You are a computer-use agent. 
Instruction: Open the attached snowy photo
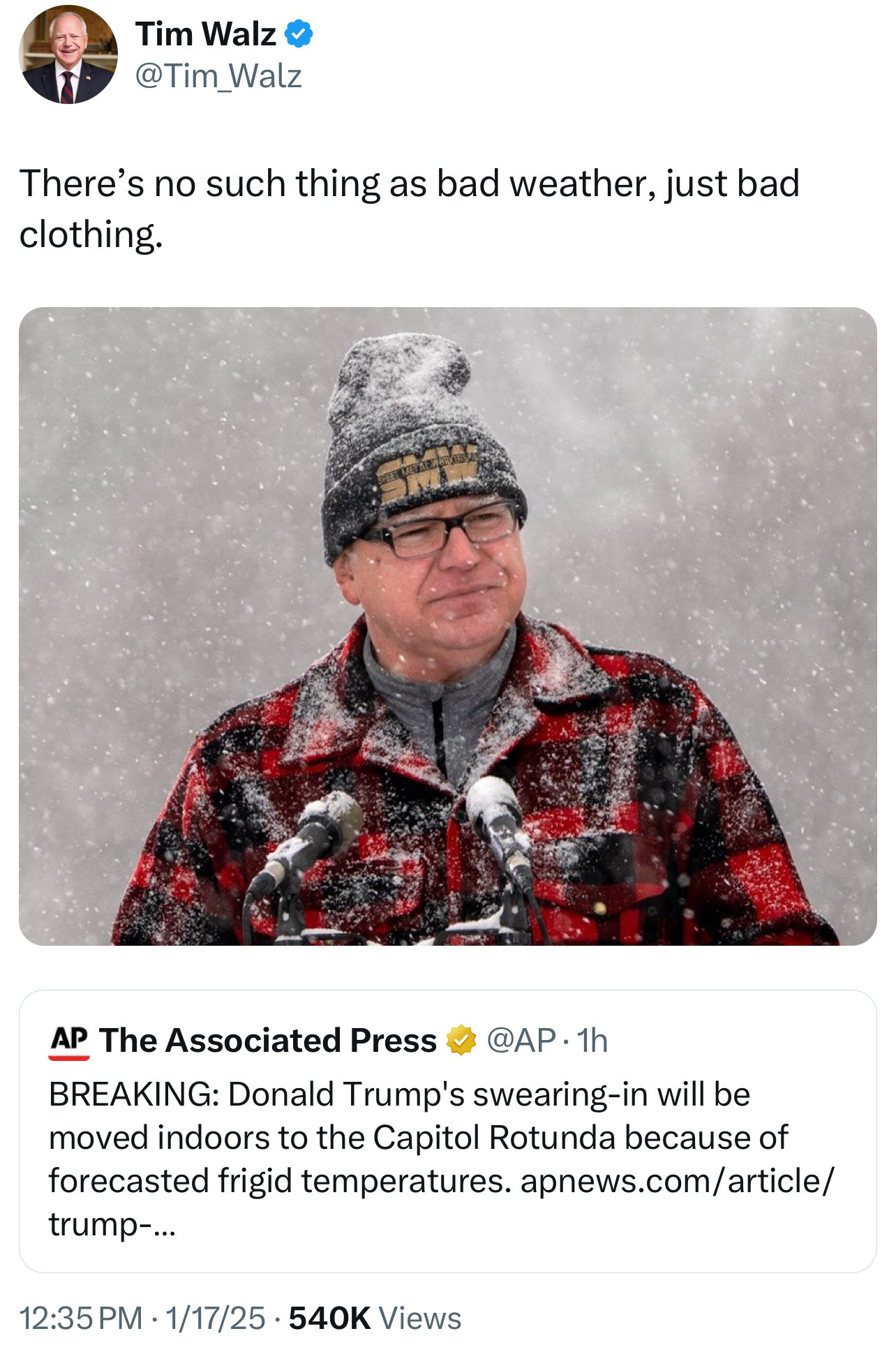(447, 625)
